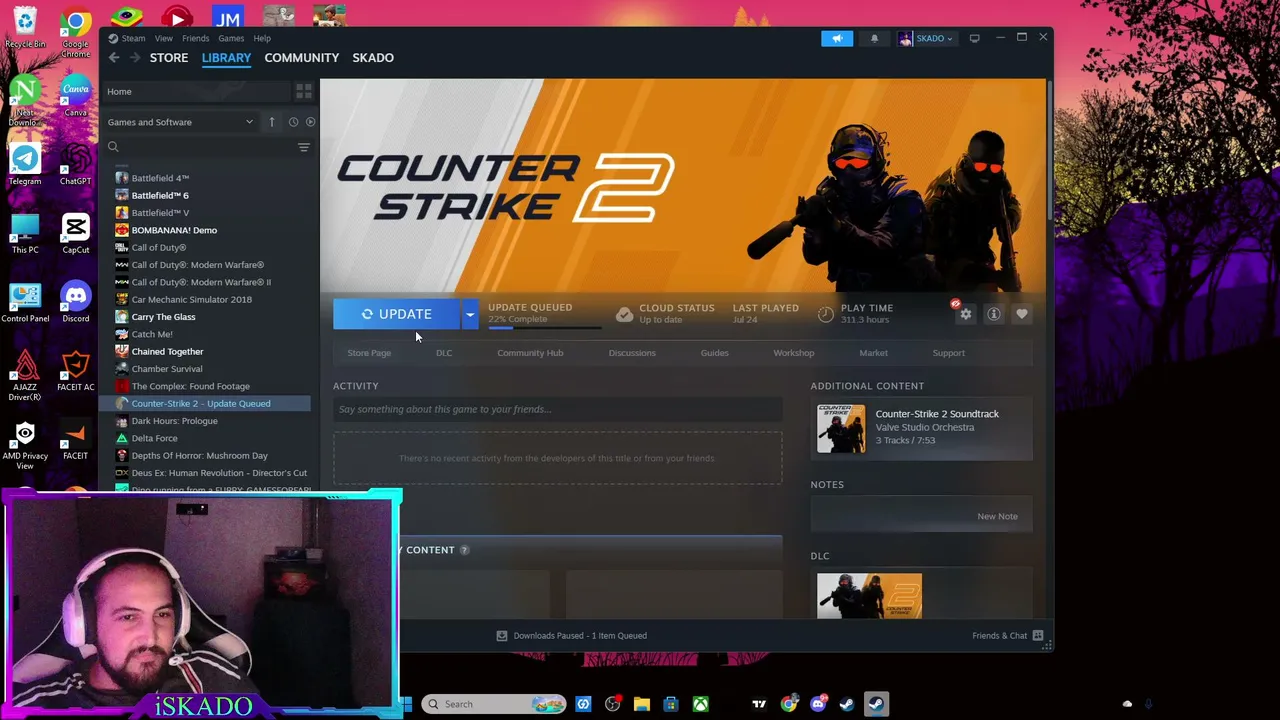Screen dimensions: 1280x720
Task: Select Car Mechanic Simulator 2018 in the list
Action: tap(191, 300)
